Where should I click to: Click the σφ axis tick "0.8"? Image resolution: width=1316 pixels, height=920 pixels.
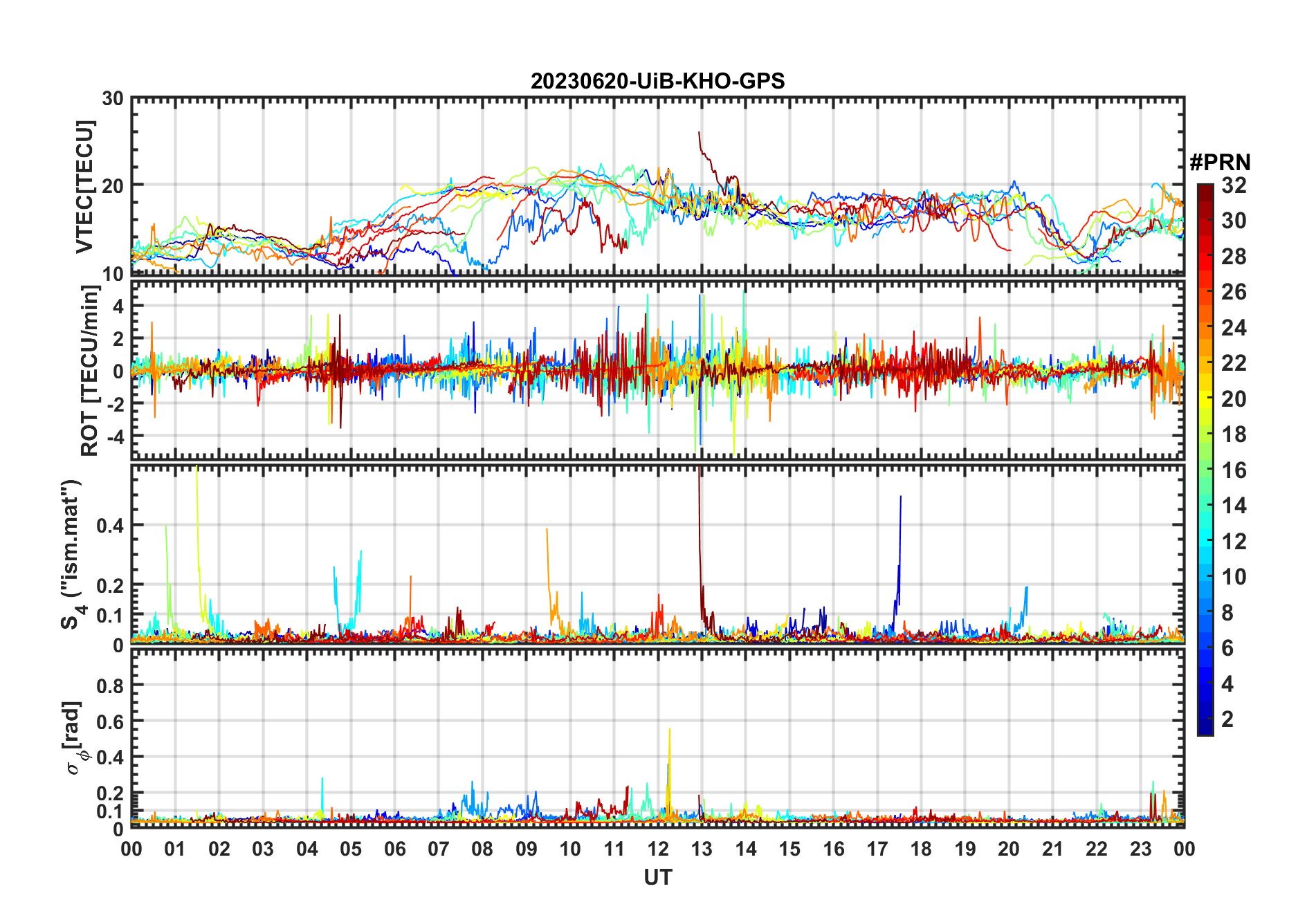(x=111, y=686)
